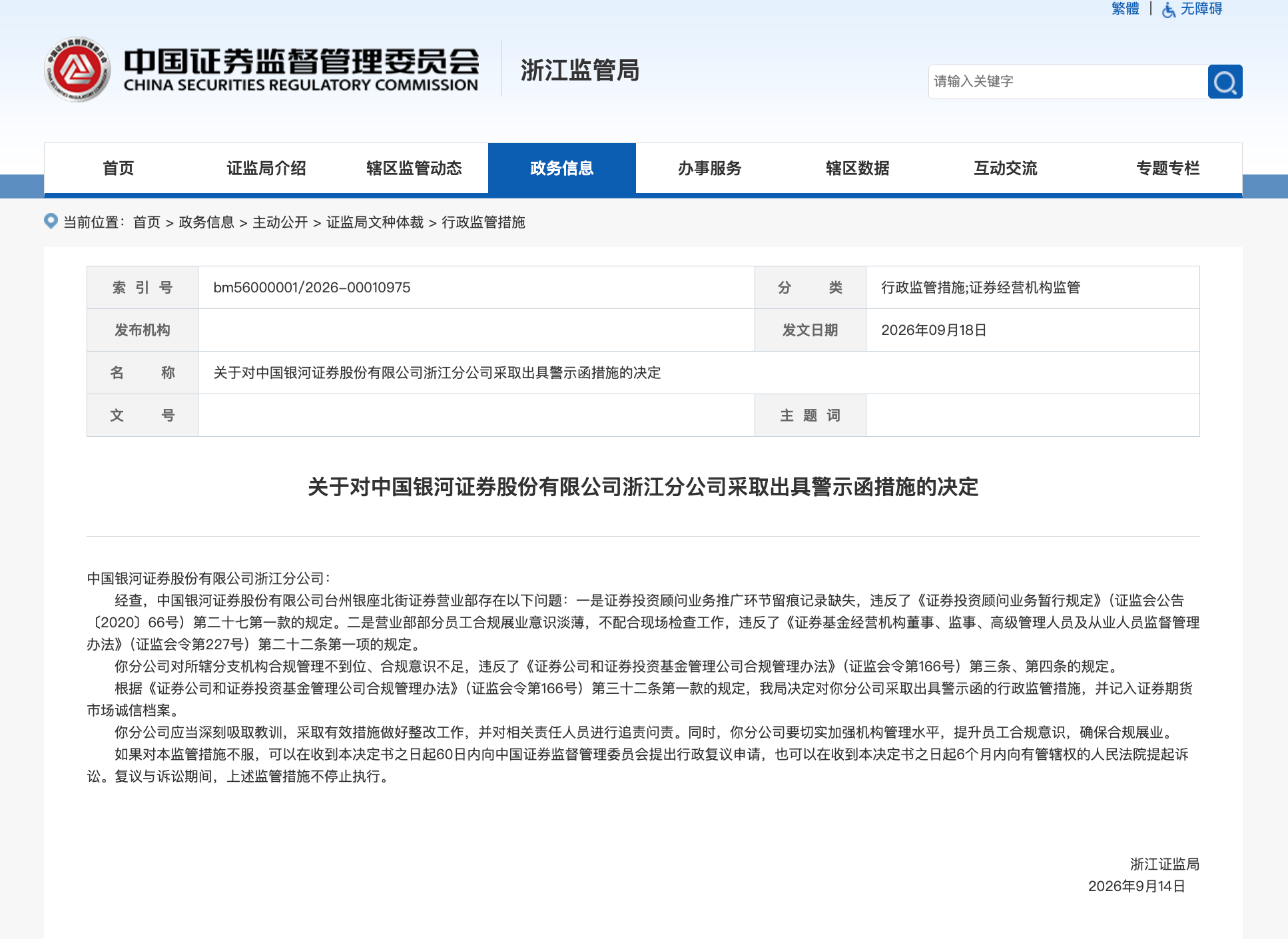
Task: Click the accessibility wheelchair icon
Action: [x=1169, y=10]
